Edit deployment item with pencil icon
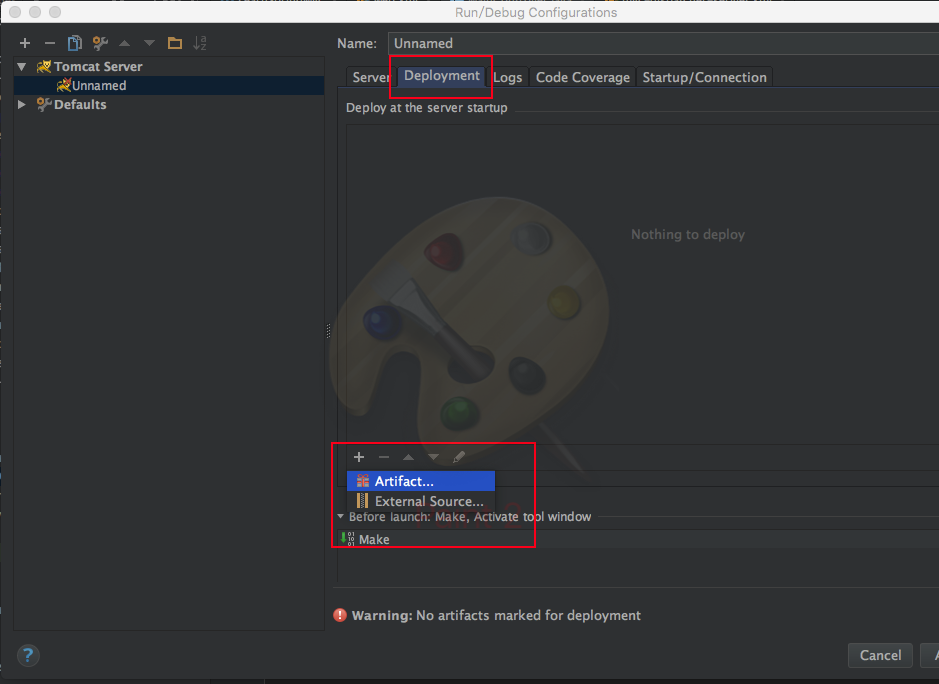Screen dimensions: 939x684 pyautogui.click(x=459, y=457)
